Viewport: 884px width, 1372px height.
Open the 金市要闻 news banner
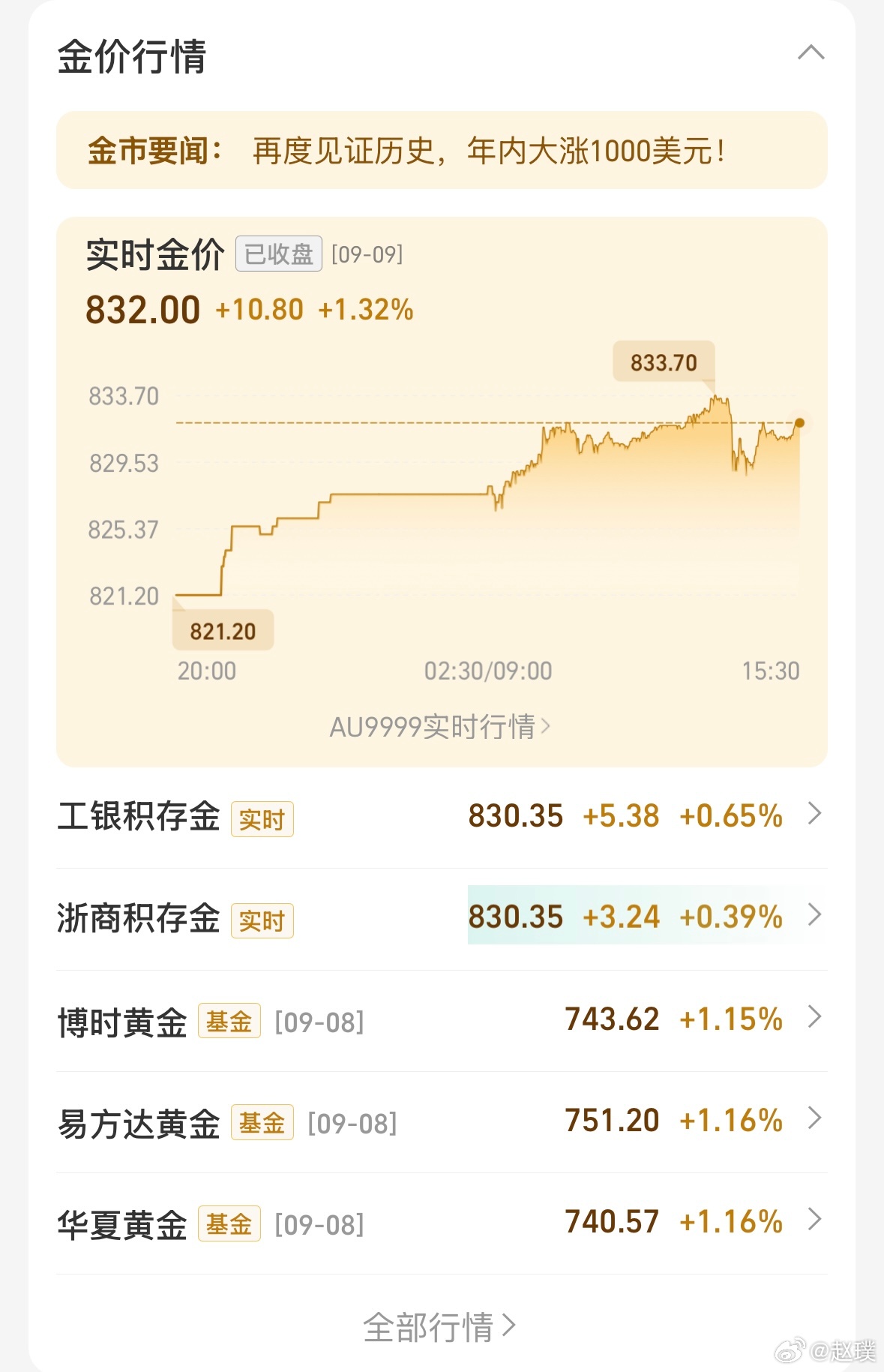pos(441,151)
